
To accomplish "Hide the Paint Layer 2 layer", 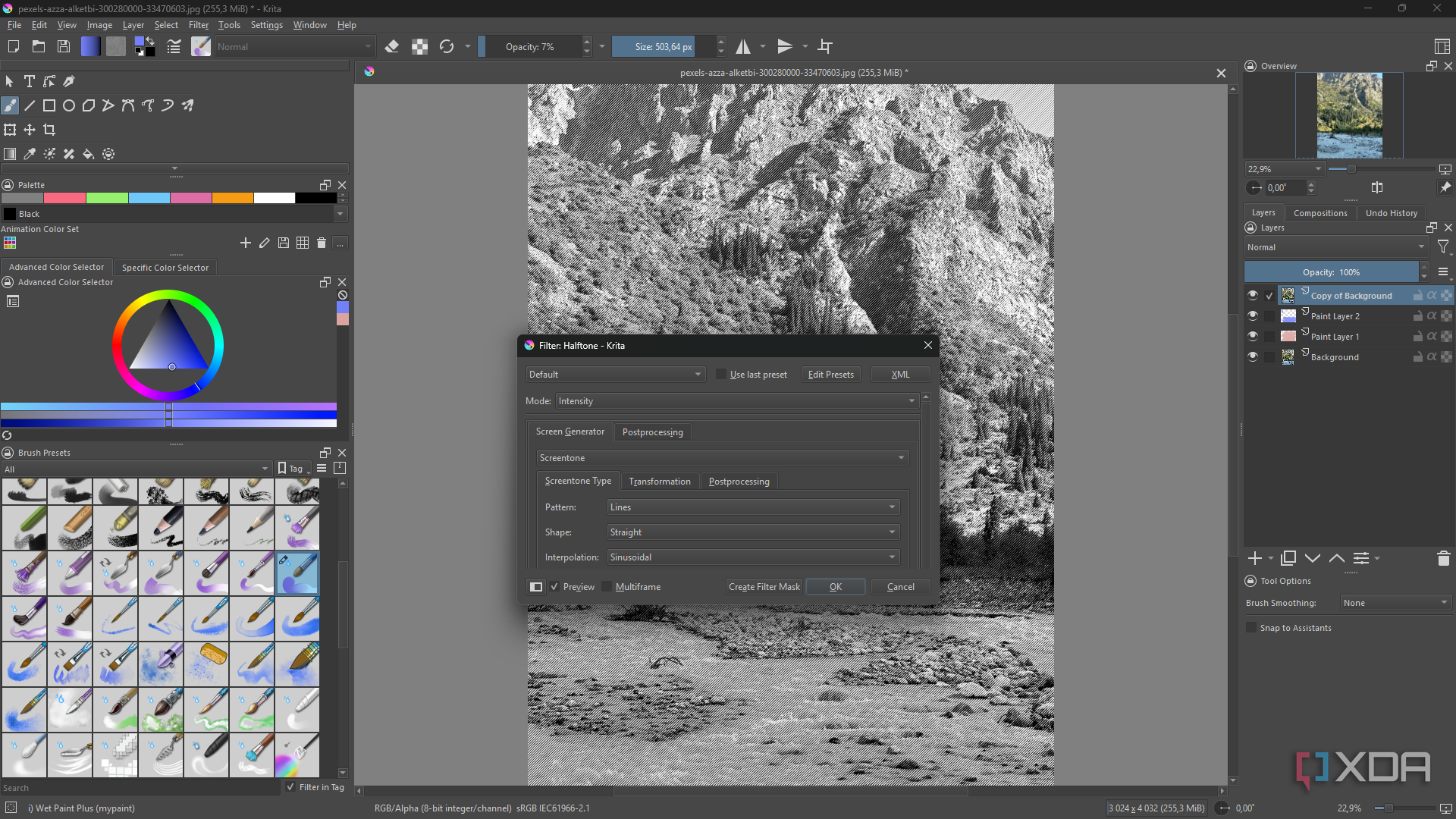I will tap(1253, 316).
